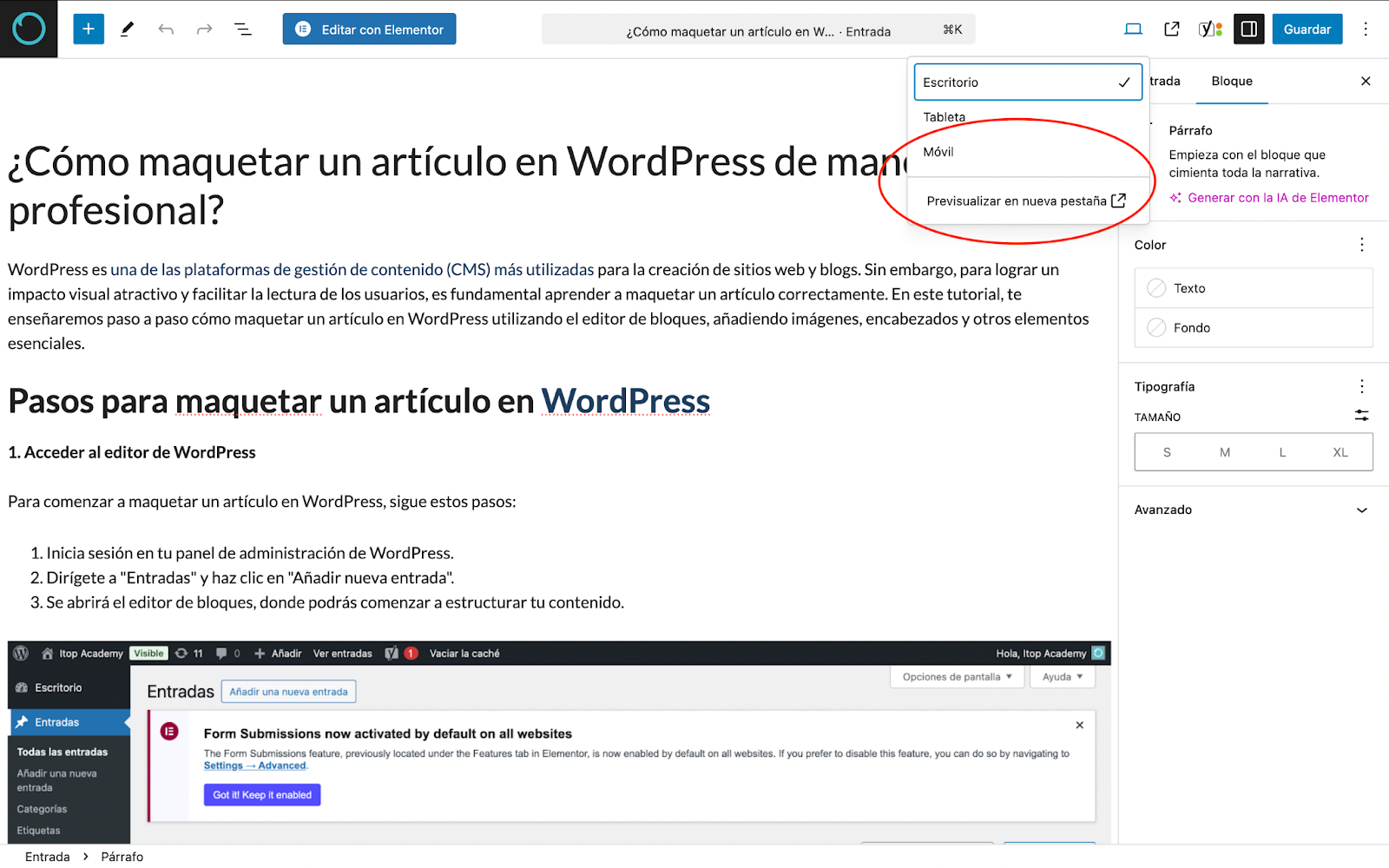Click the embedded Entradas screenshot image
Screen dimensions: 1389x868
pos(559,742)
